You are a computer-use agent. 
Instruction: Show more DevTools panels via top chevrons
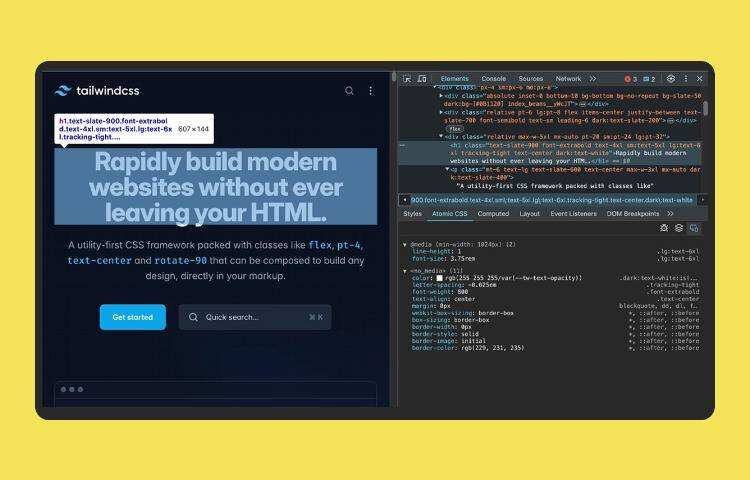(x=593, y=78)
